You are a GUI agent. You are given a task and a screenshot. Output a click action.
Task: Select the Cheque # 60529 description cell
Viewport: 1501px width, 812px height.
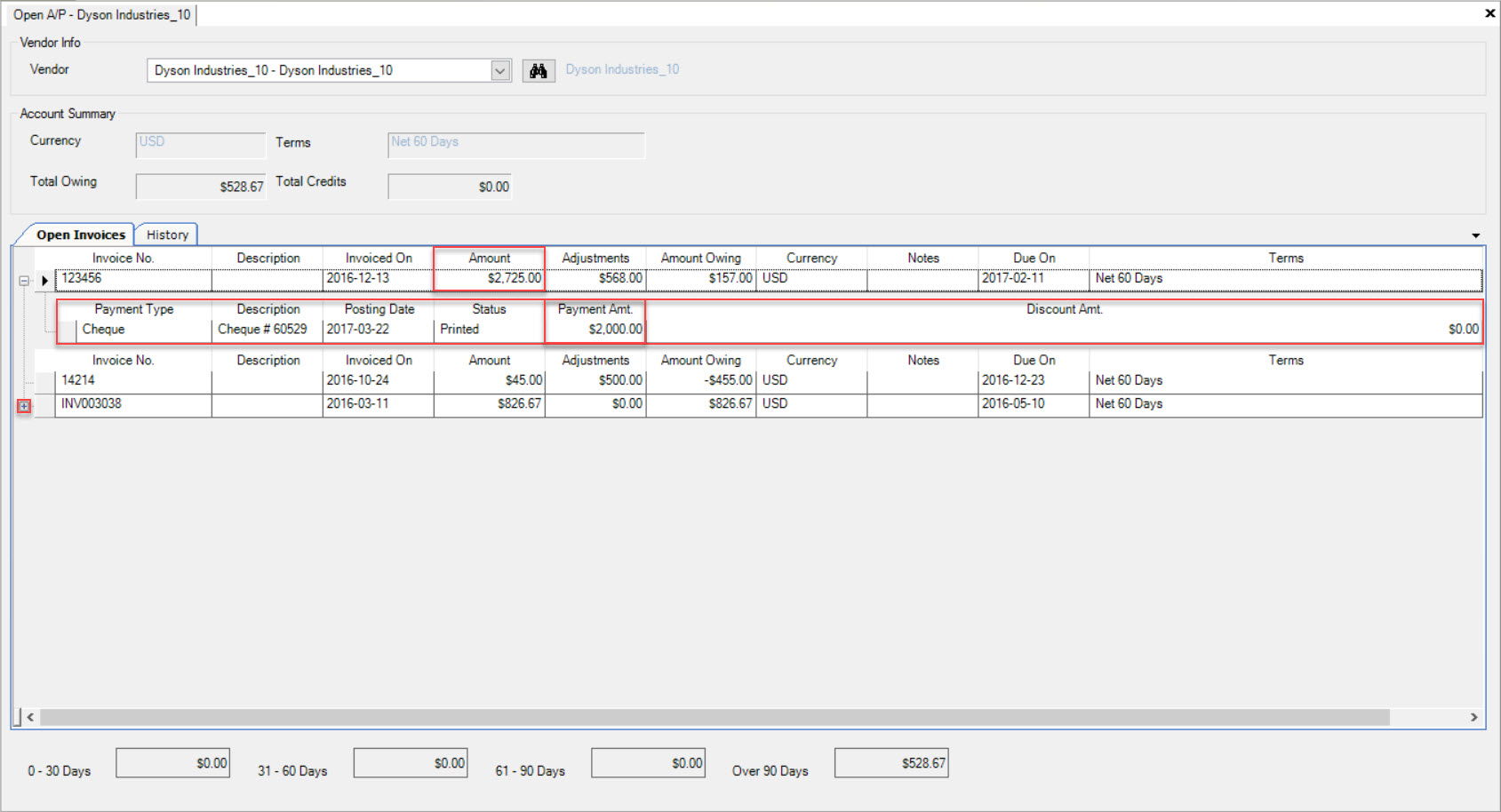[x=267, y=330]
